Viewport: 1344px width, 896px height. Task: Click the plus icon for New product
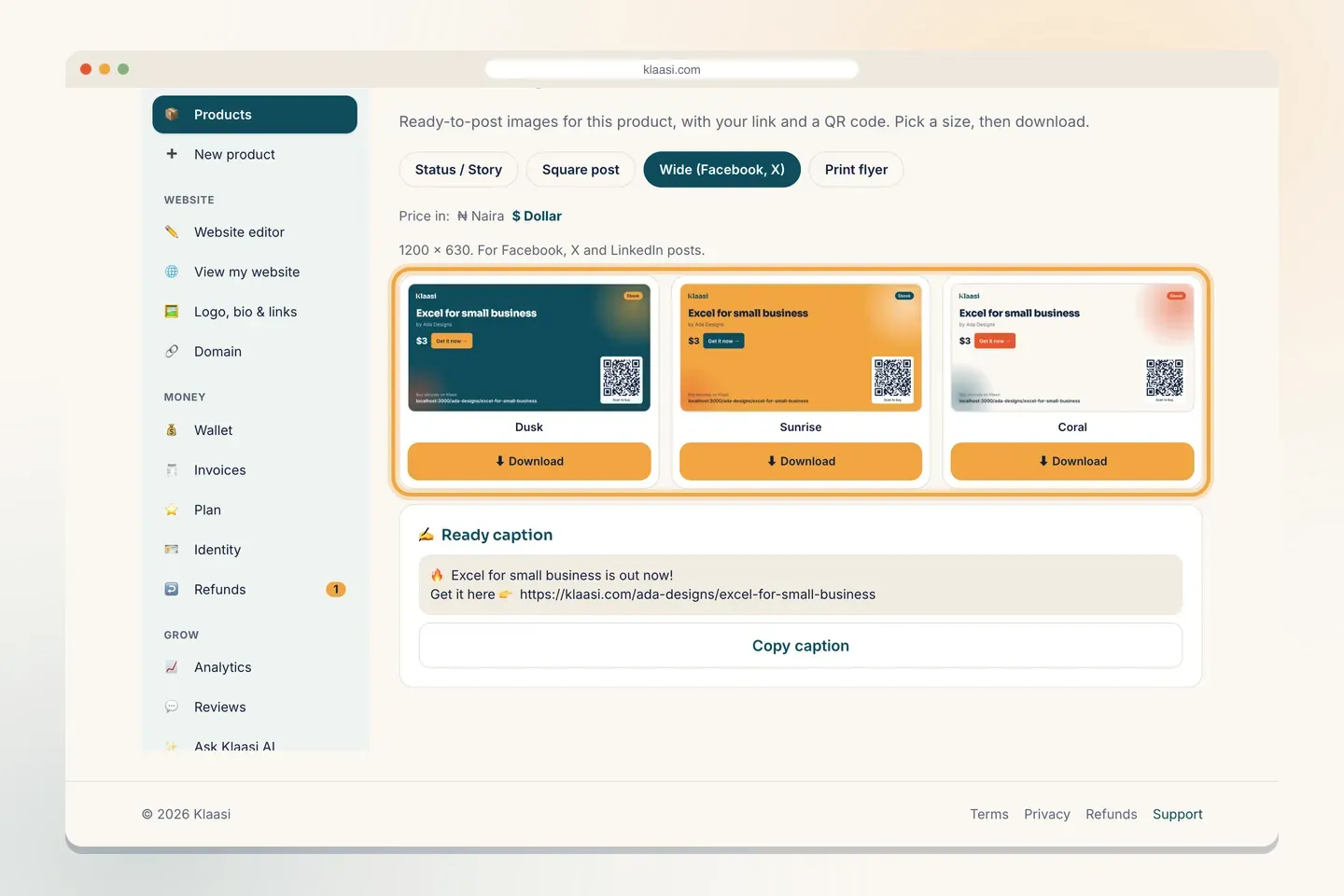(172, 154)
